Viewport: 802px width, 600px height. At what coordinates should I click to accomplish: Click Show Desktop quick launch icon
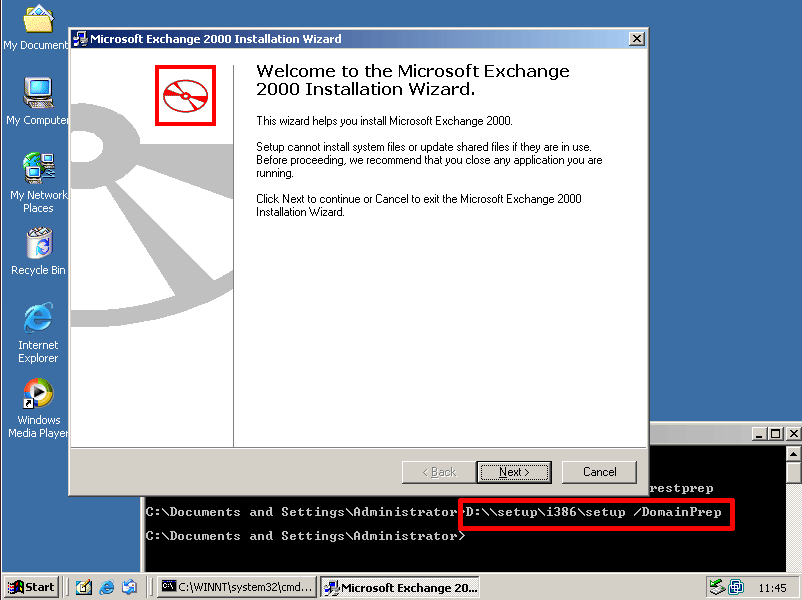(83, 587)
